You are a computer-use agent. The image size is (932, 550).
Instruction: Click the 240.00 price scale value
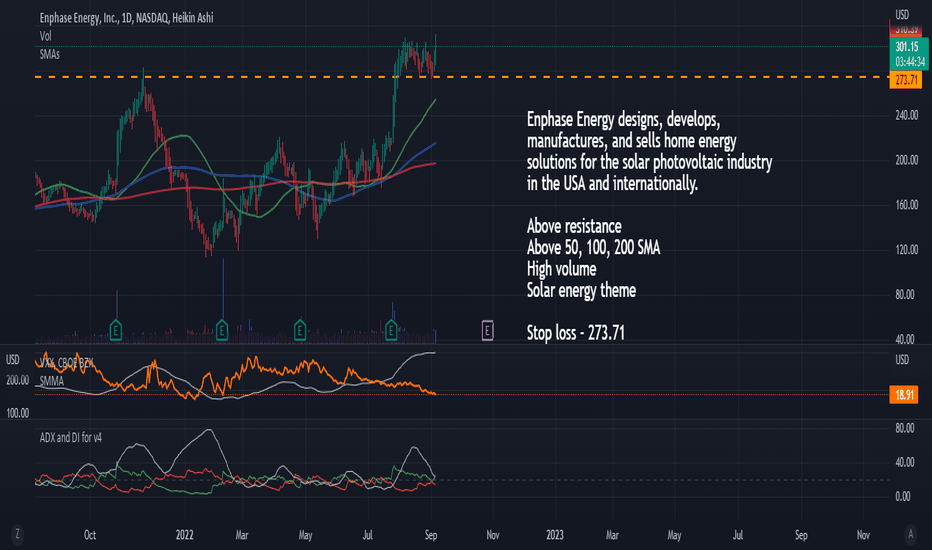pos(906,115)
